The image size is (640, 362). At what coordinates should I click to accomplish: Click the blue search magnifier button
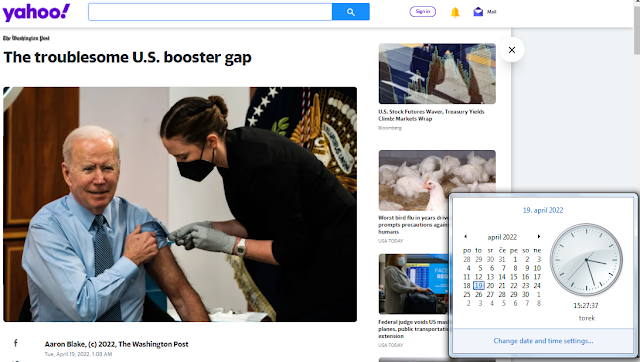coord(351,12)
